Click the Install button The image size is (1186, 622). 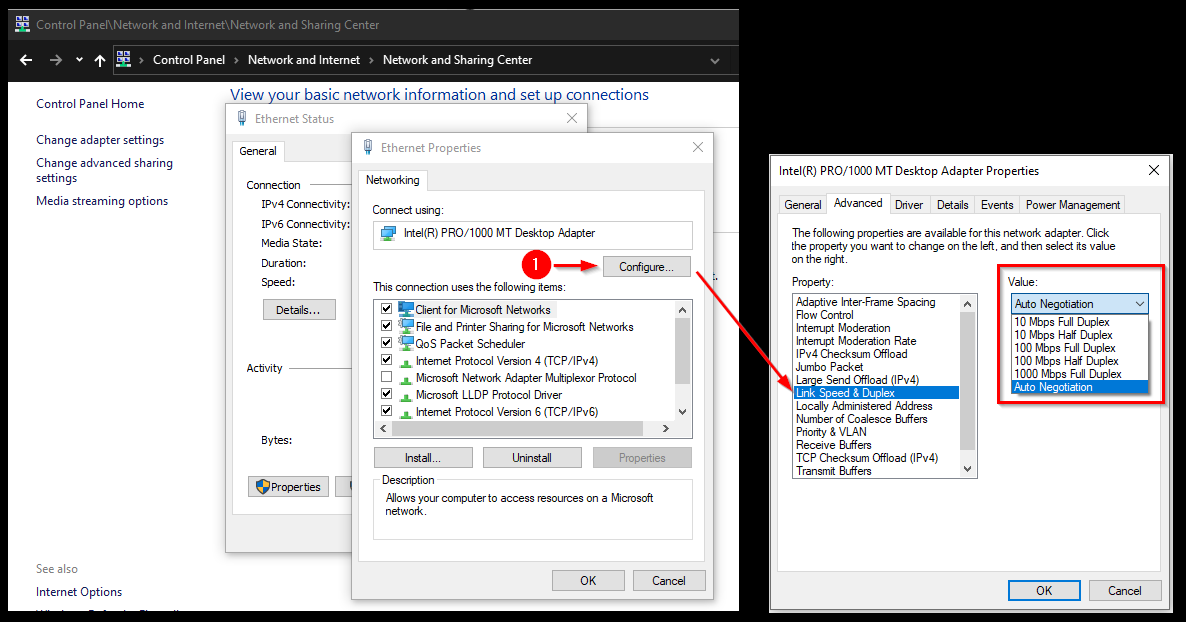tap(423, 458)
